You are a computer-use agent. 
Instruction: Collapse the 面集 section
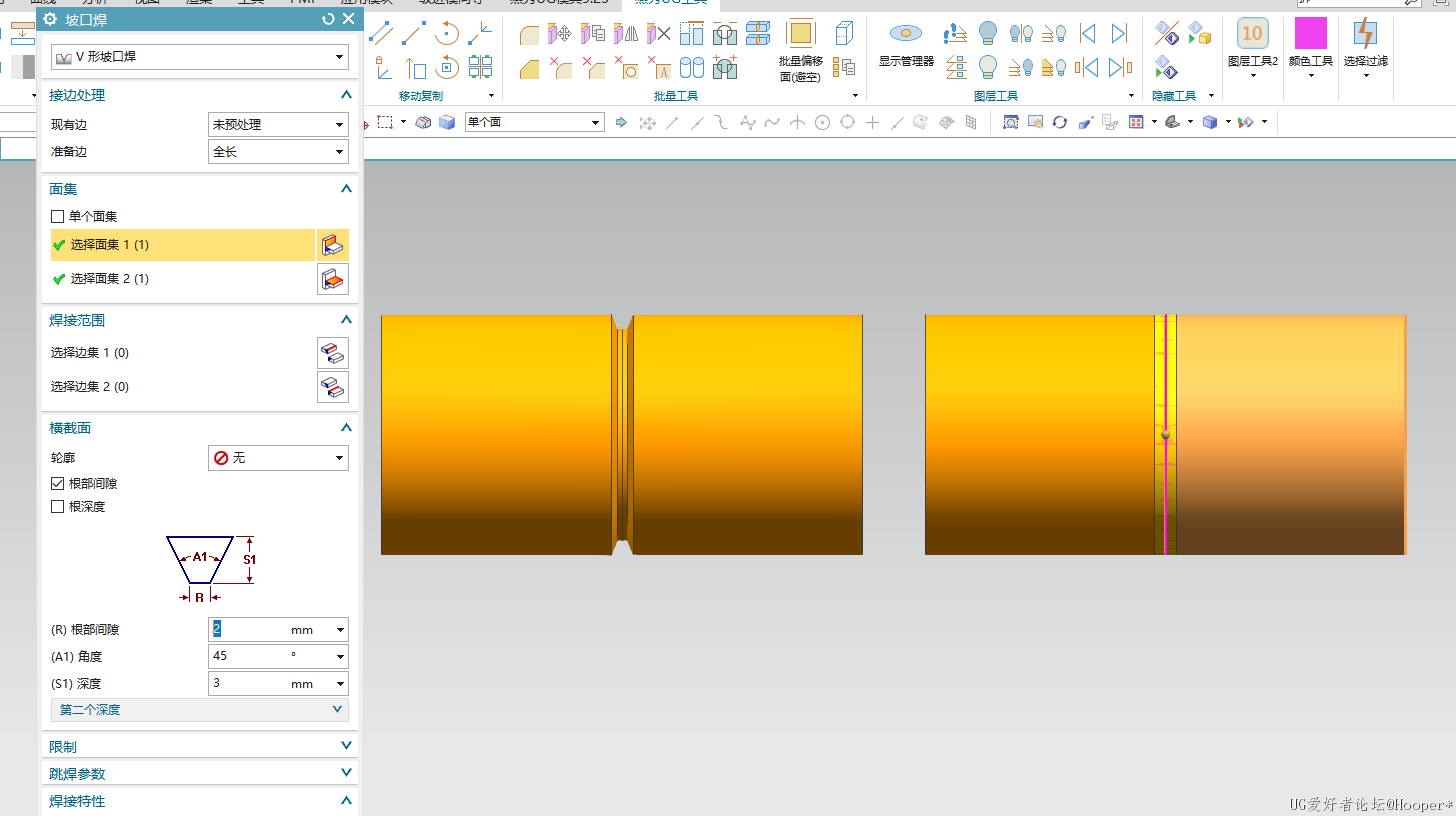pos(346,189)
